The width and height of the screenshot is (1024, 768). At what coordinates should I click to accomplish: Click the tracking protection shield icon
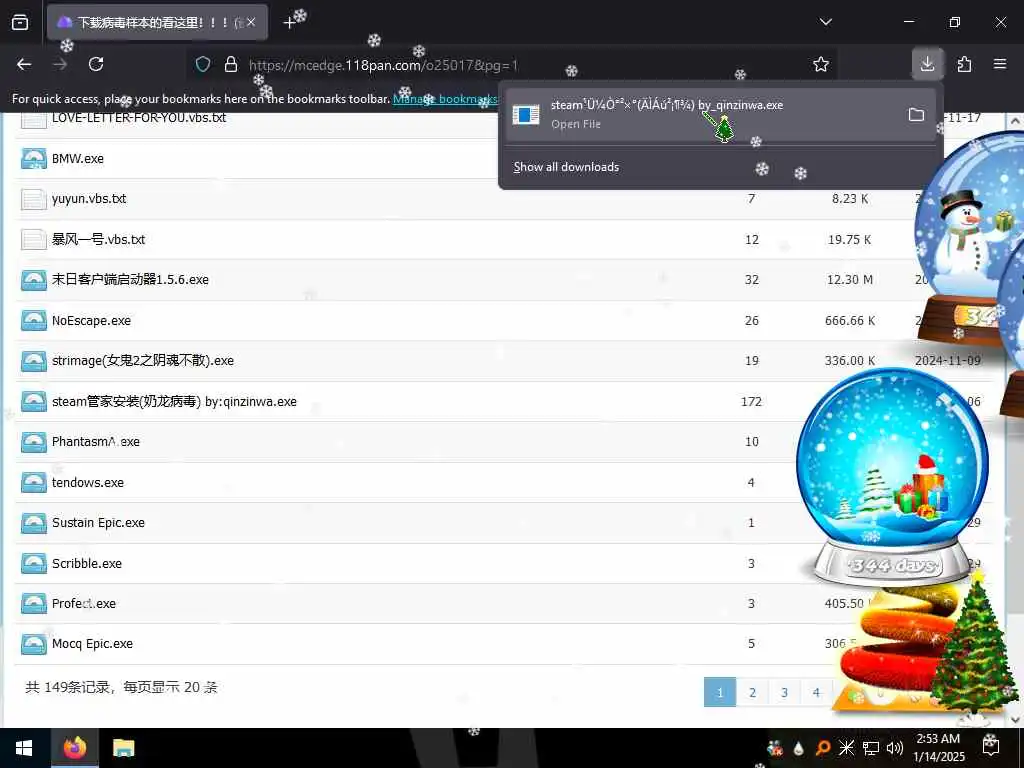203,64
